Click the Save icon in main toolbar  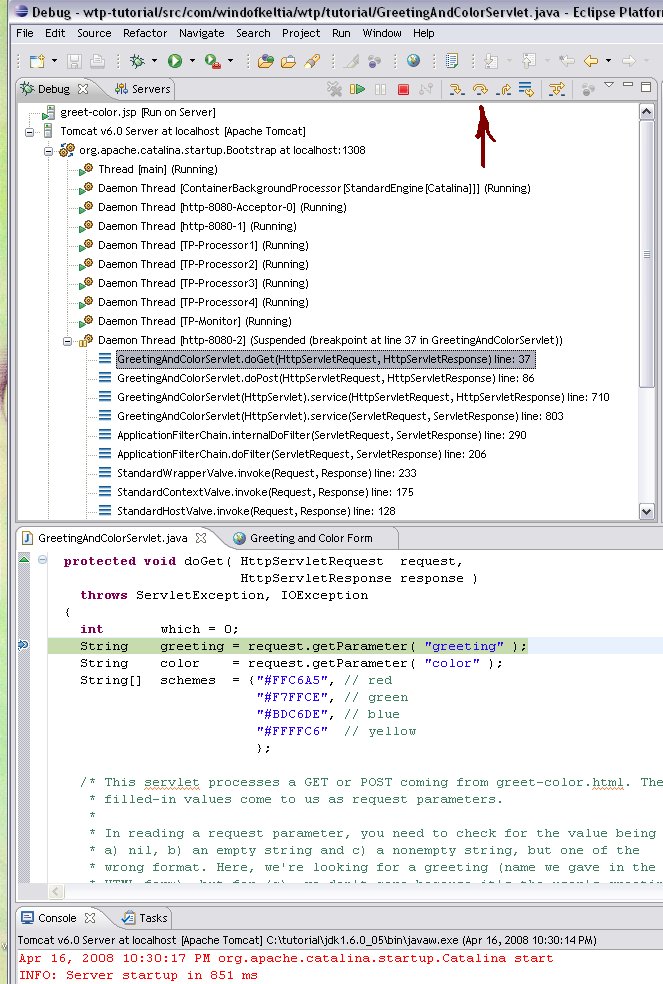tap(75, 61)
